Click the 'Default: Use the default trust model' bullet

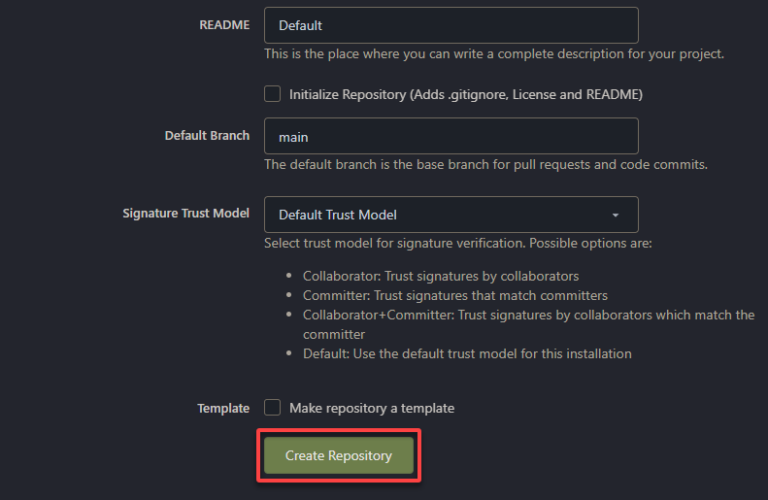click(467, 354)
